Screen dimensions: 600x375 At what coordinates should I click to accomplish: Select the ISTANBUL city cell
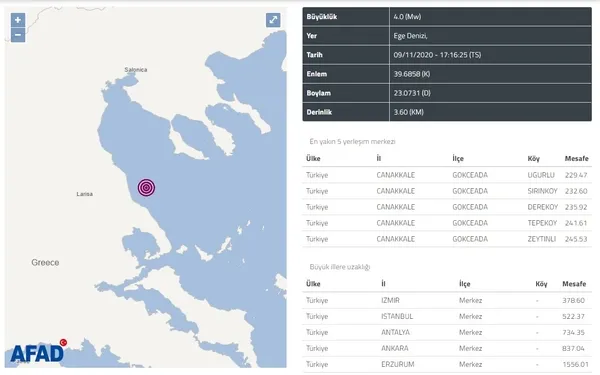397,317
